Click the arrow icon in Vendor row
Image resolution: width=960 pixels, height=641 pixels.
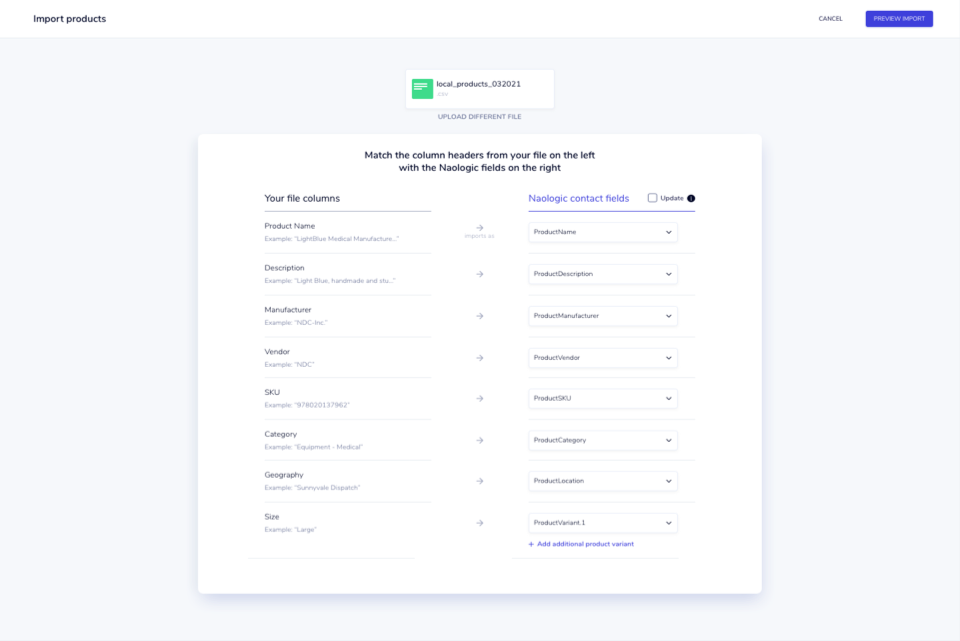pyautogui.click(x=480, y=358)
